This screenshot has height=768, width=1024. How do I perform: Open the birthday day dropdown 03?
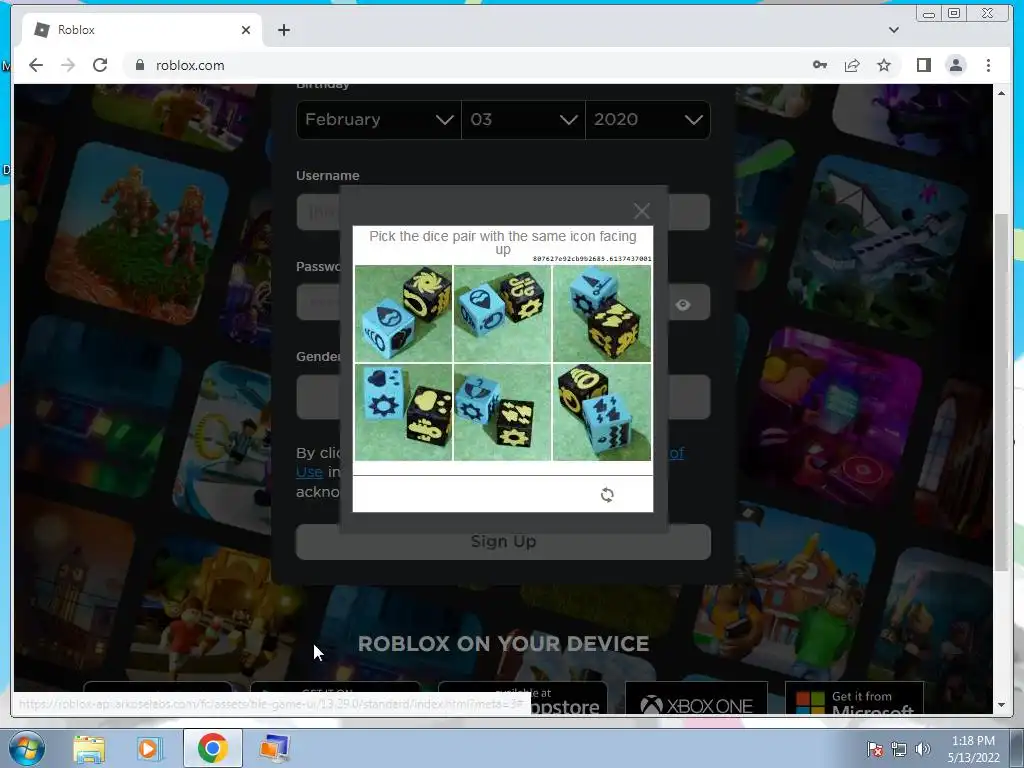click(x=523, y=120)
